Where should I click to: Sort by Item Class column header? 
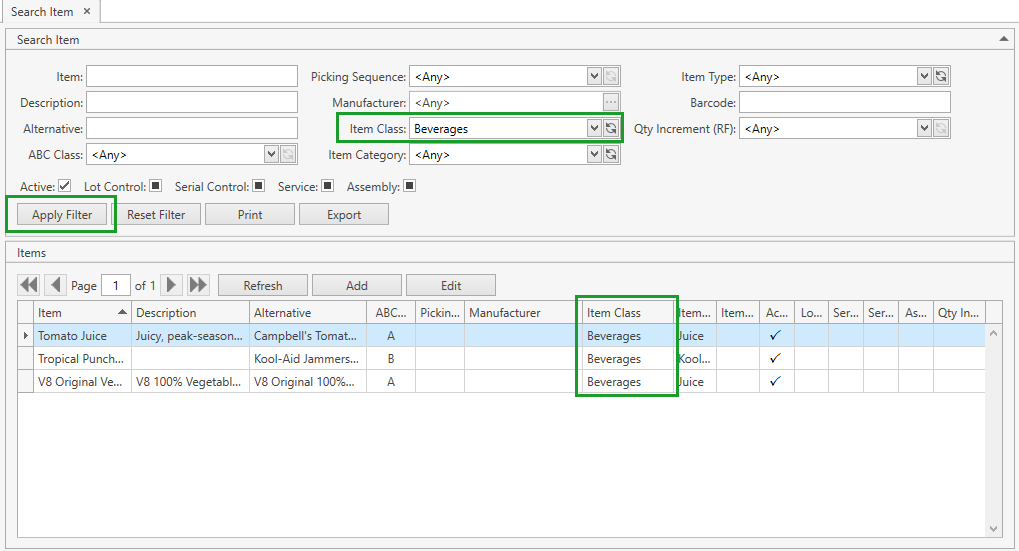tap(627, 313)
